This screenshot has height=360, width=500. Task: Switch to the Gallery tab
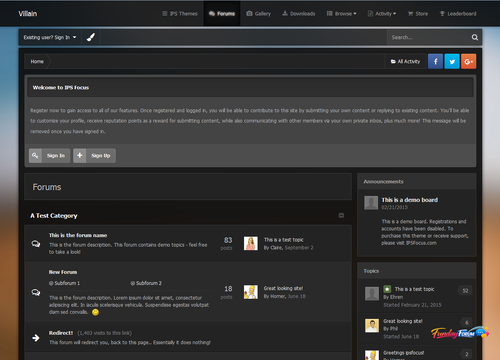click(x=259, y=14)
